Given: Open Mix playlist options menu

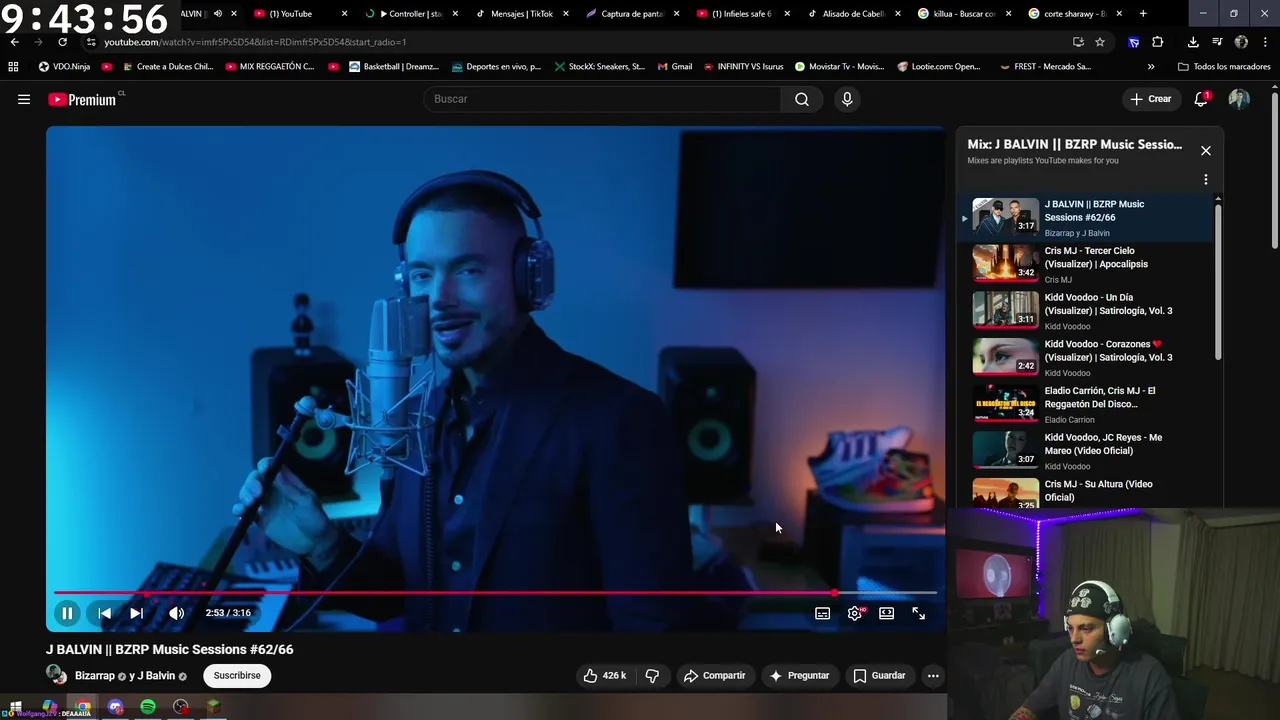Looking at the screenshot, I should click(x=1206, y=180).
